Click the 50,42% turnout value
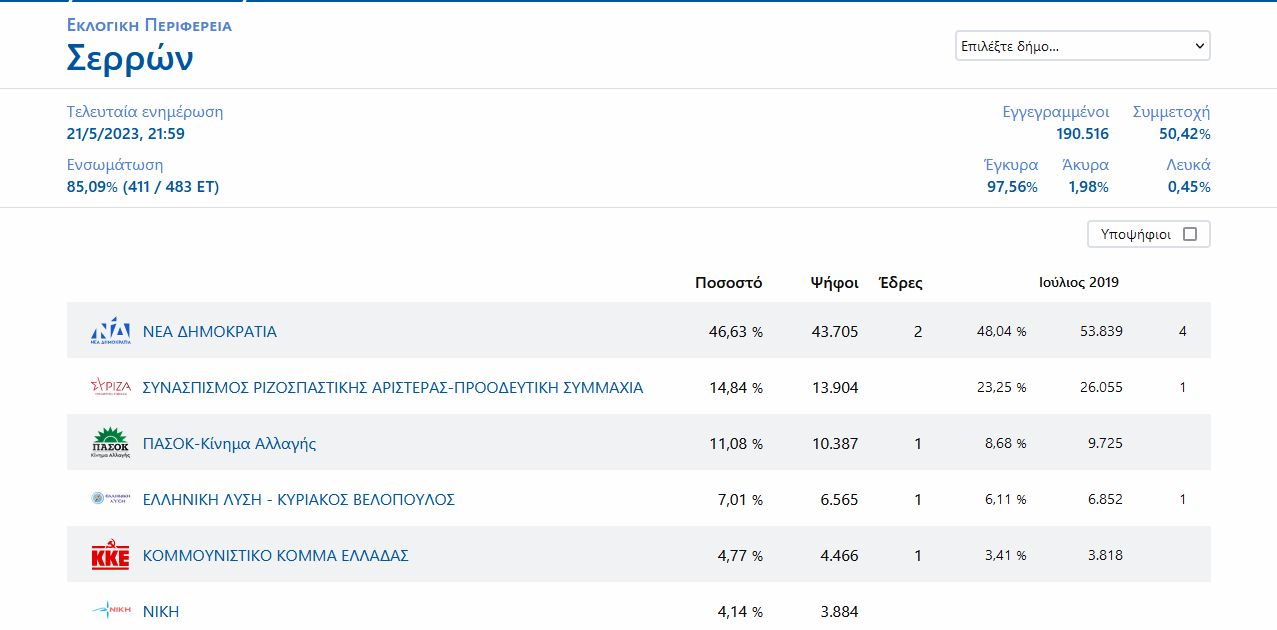The height and width of the screenshot is (630, 1277). coord(1185,134)
